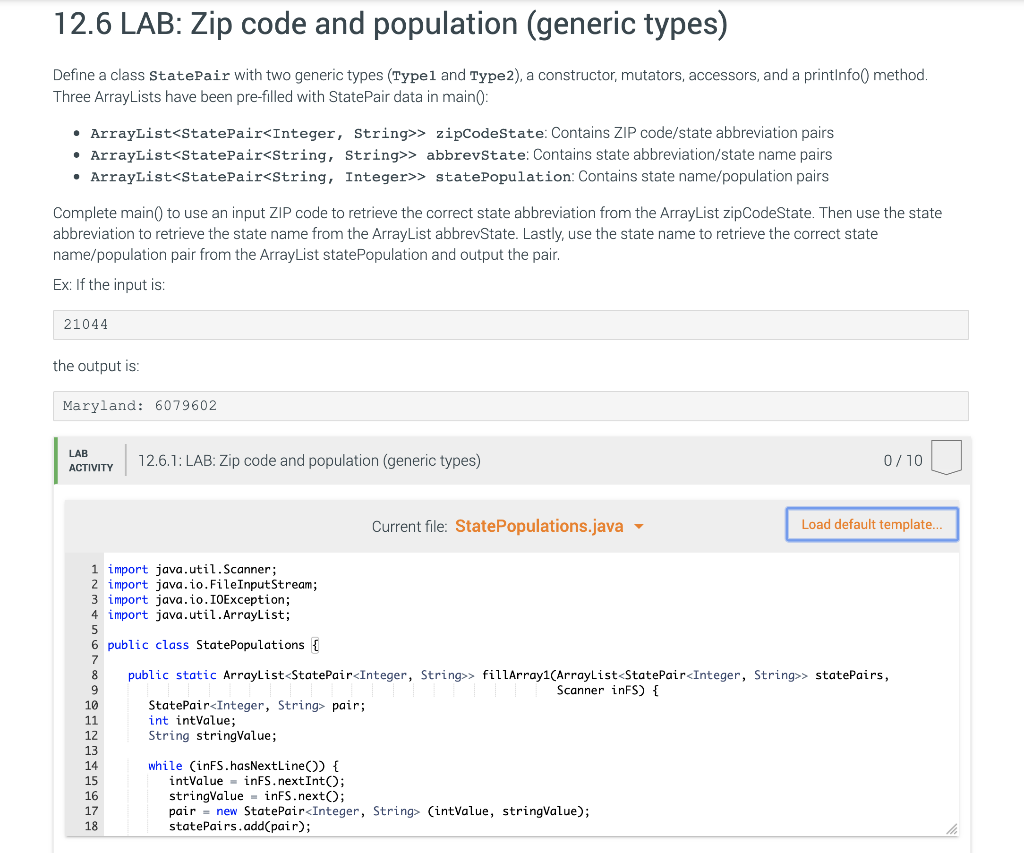Screen dimensions: 1024x853
Task: Click the orange caret next to the filename
Action: pyautogui.click(x=639, y=526)
